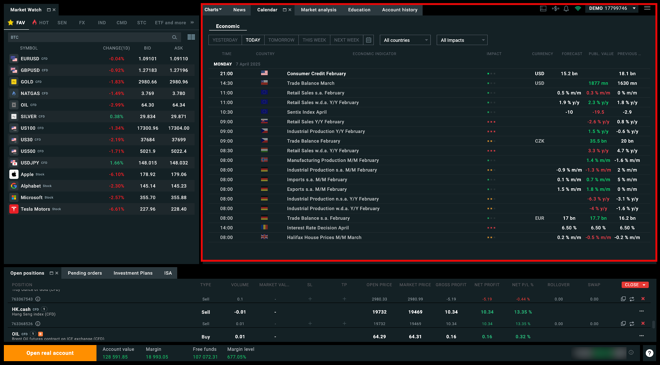The image size is (660, 365).
Task: Close position 763068526 with red X
Action: [643, 323]
